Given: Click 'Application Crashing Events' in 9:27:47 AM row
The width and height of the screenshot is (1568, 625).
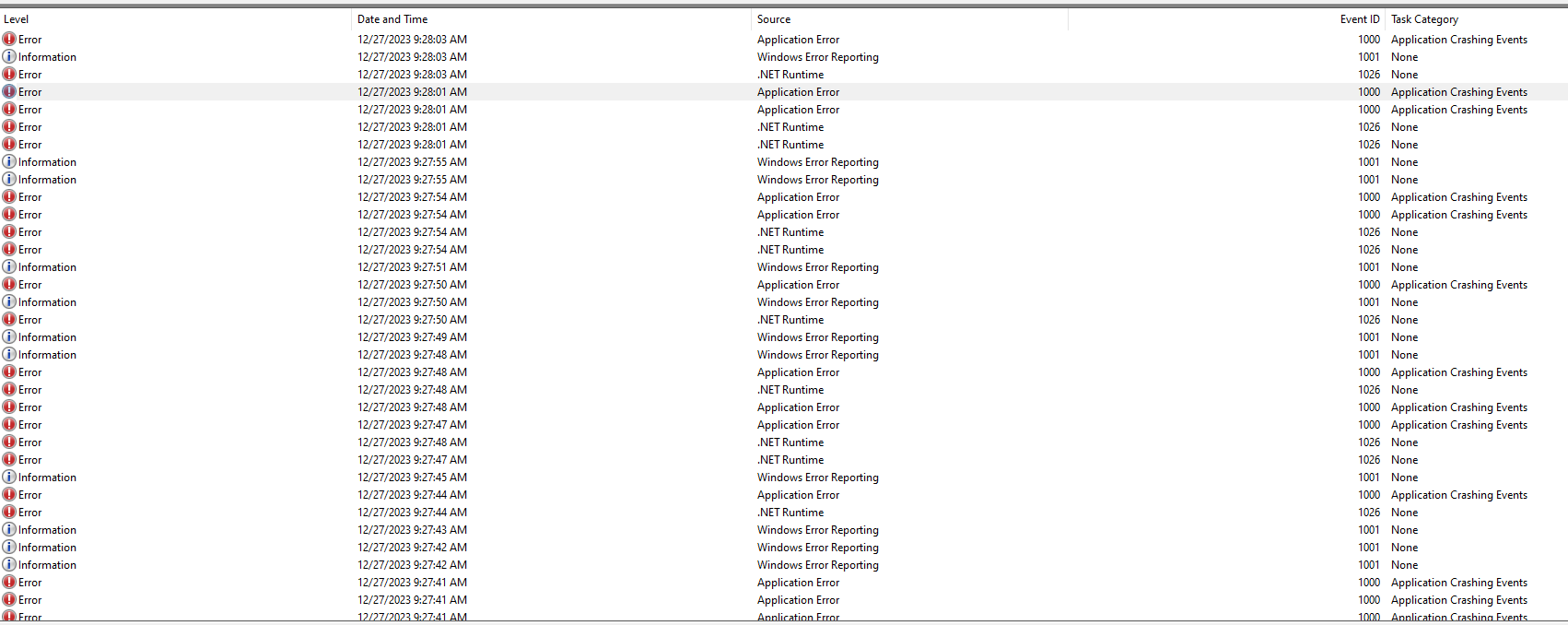Looking at the screenshot, I should [x=1458, y=425].
